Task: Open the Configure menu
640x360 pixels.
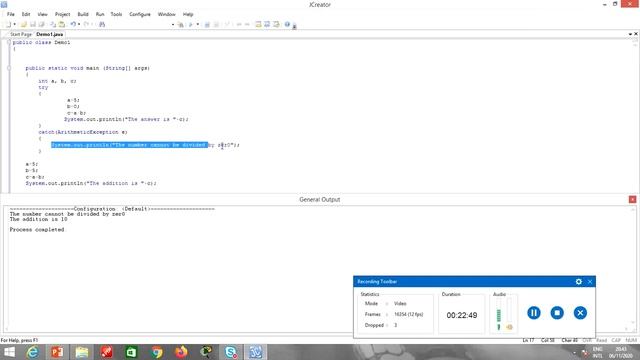Action: pyautogui.click(x=140, y=14)
